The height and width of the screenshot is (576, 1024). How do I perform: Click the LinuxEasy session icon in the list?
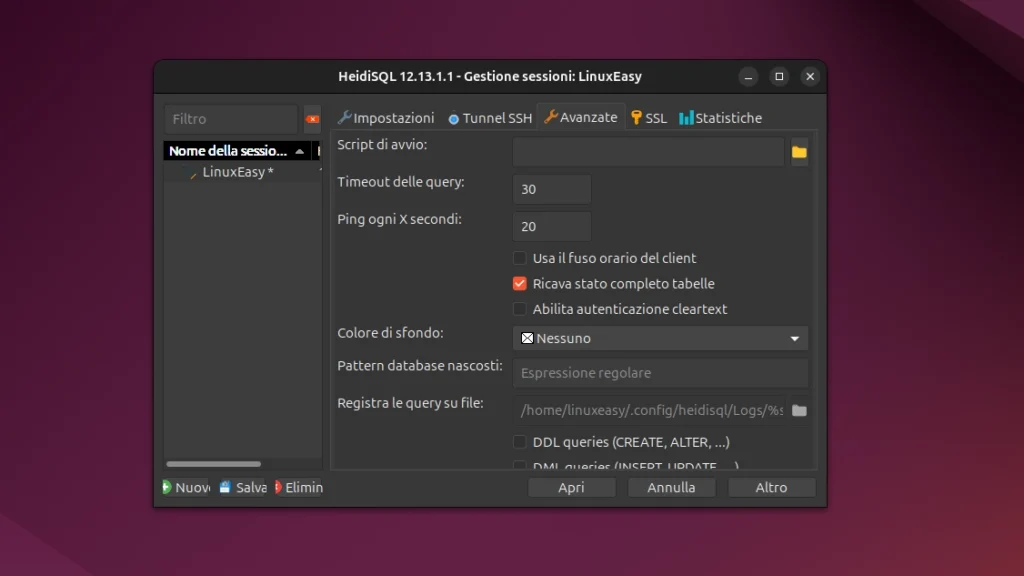(x=194, y=173)
